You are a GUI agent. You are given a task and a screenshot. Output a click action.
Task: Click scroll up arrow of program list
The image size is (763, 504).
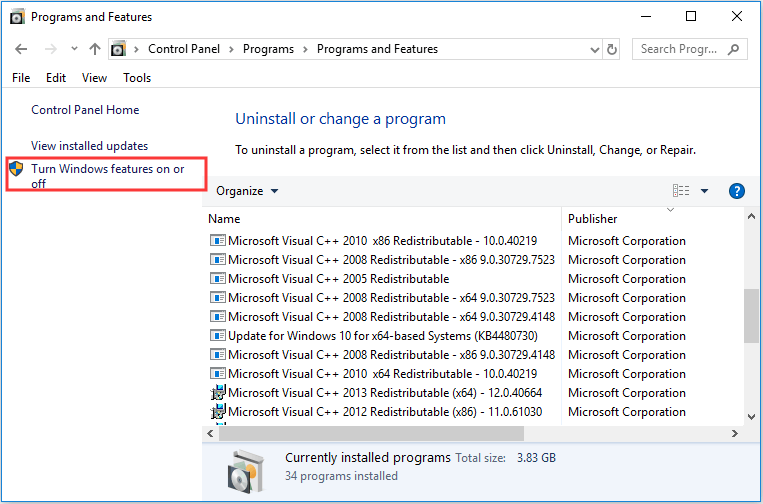point(751,216)
